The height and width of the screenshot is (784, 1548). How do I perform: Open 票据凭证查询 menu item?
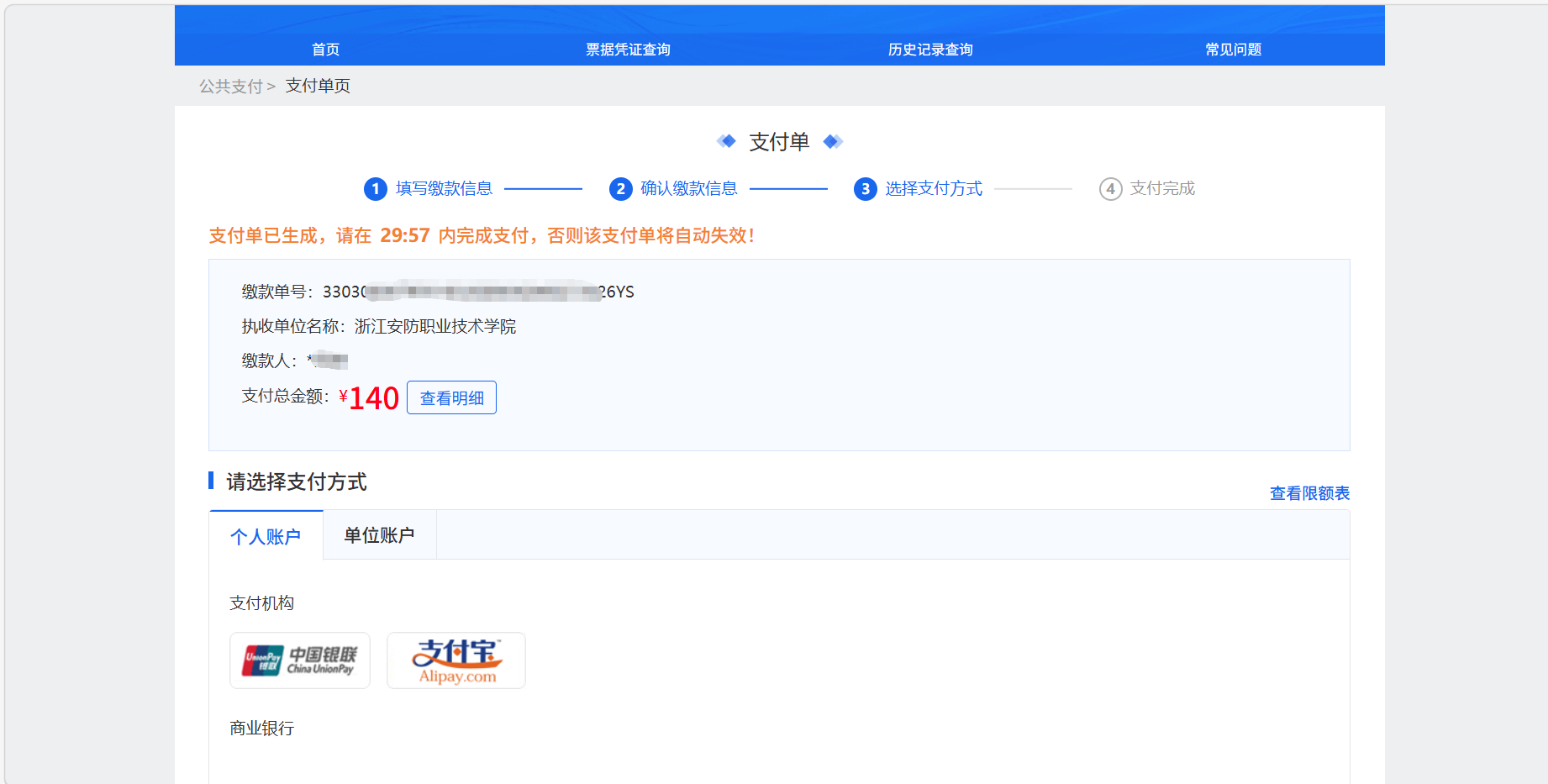point(628,50)
